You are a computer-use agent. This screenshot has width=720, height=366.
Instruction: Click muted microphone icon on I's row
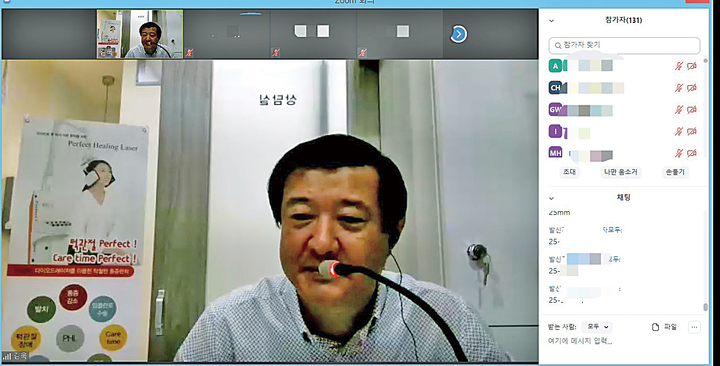[679, 132]
